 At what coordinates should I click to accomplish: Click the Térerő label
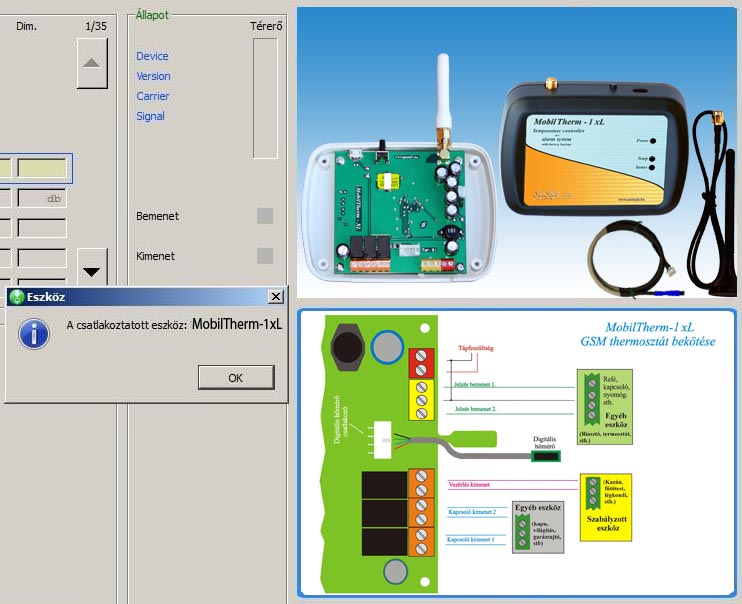266,27
